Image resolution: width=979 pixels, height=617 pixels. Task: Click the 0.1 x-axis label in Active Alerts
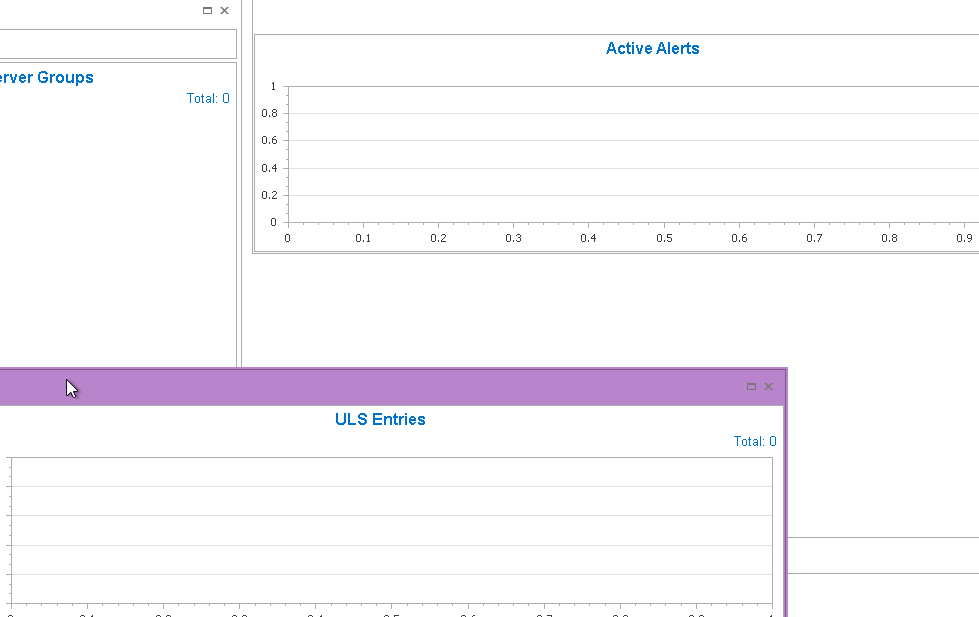click(x=363, y=239)
